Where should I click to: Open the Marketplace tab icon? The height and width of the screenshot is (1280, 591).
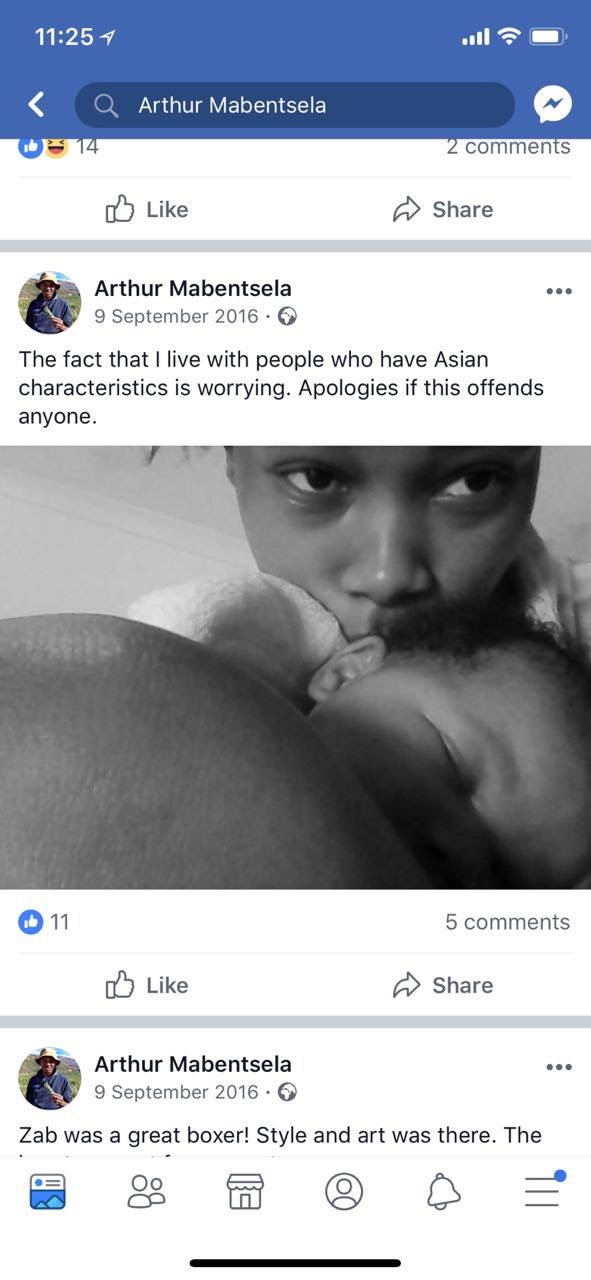(245, 1191)
